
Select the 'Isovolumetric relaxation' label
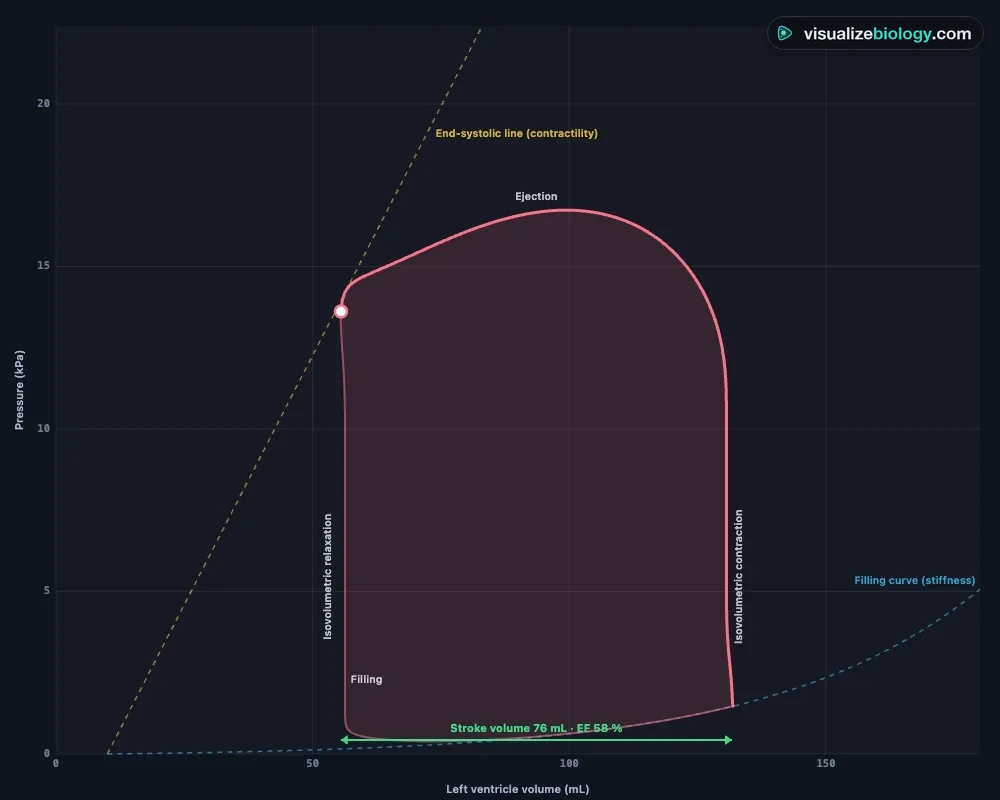pos(328,577)
